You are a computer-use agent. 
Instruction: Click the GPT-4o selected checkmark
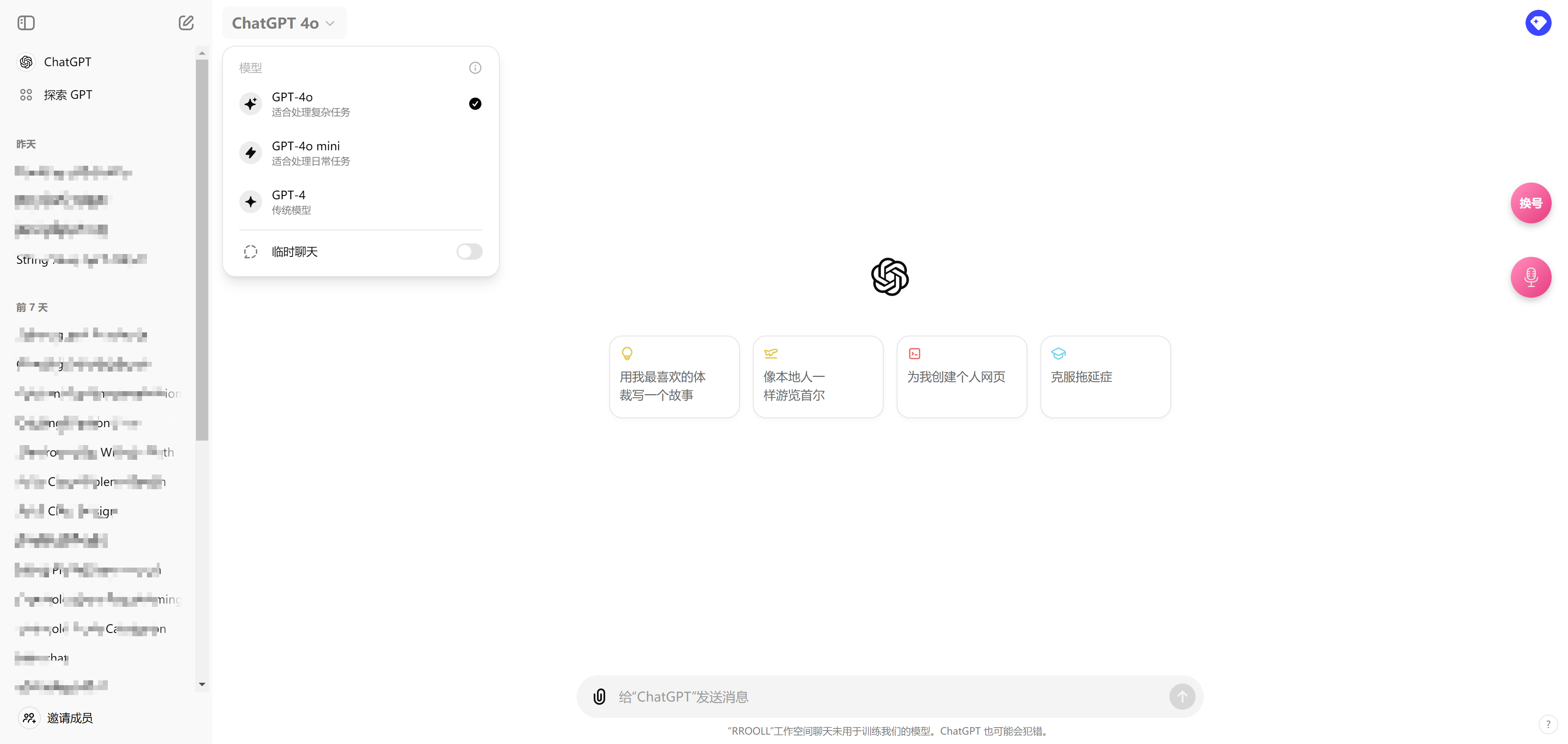(x=475, y=104)
